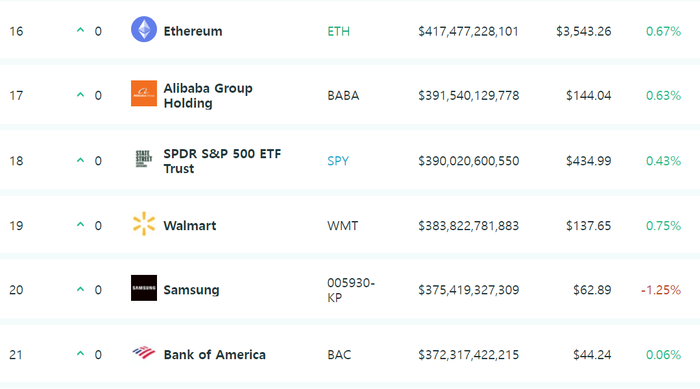Click the green up arrow beside rank 20

coord(80,289)
